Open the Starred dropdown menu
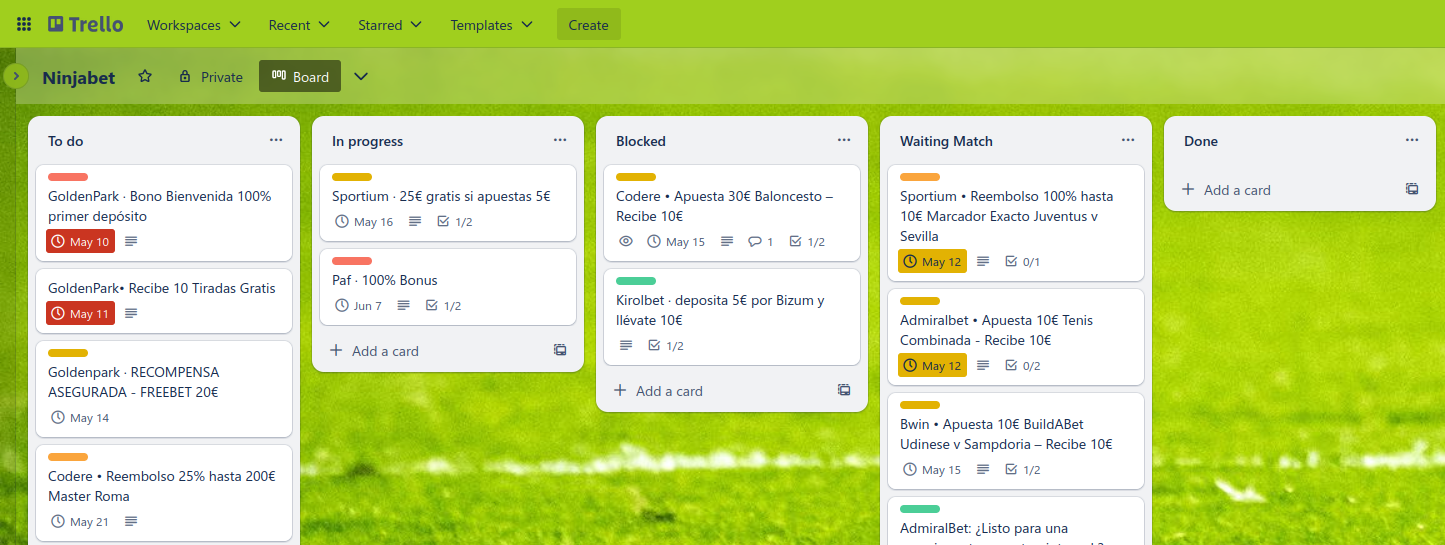Screen dimensions: 1445x545 coord(390,24)
